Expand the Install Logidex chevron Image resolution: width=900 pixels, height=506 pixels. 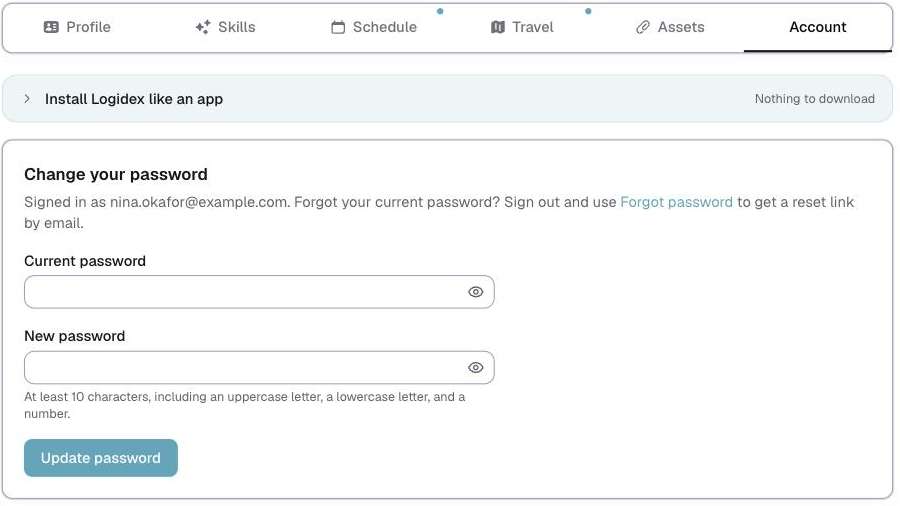[x=27, y=99]
